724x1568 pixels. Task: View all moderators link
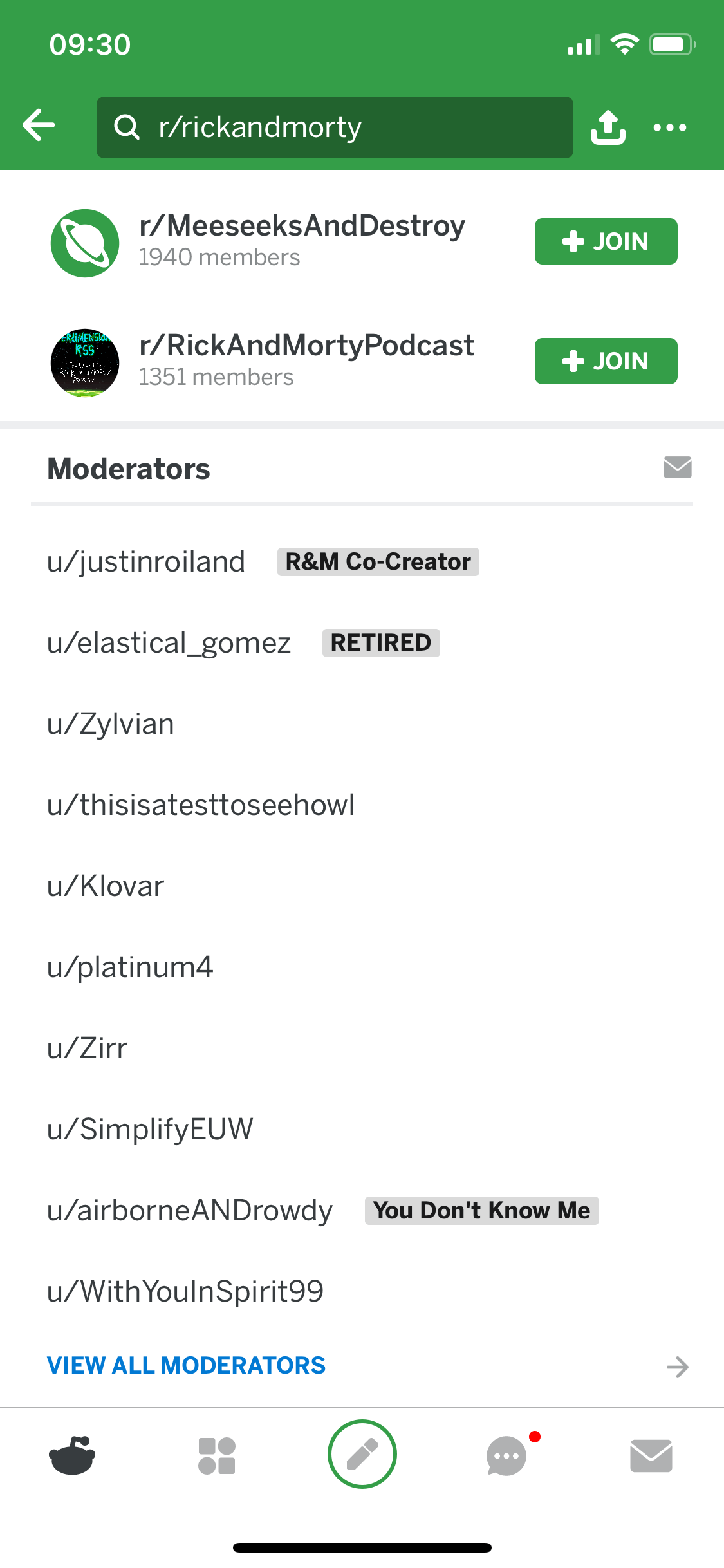[x=186, y=1365]
